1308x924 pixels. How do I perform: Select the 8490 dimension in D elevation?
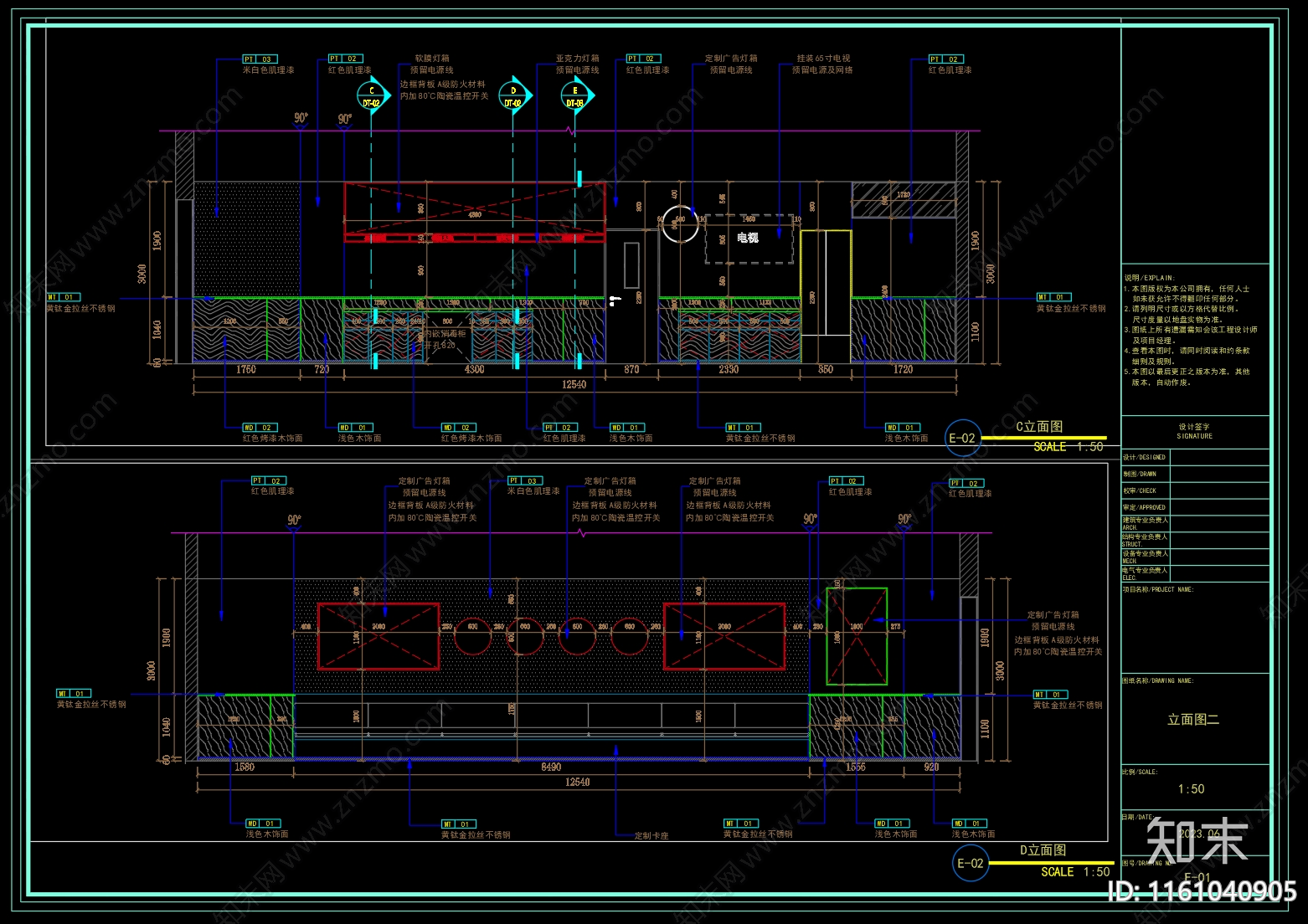click(551, 767)
